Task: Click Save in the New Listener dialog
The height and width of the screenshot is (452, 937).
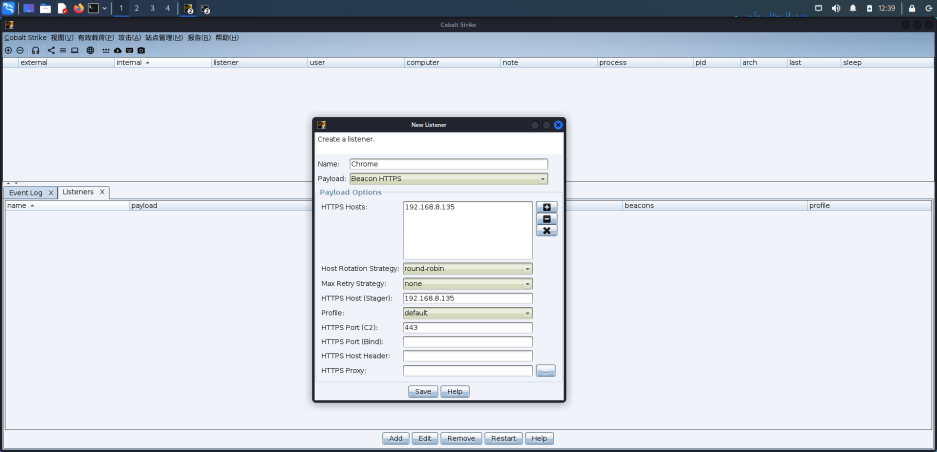Action: click(423, 392)
